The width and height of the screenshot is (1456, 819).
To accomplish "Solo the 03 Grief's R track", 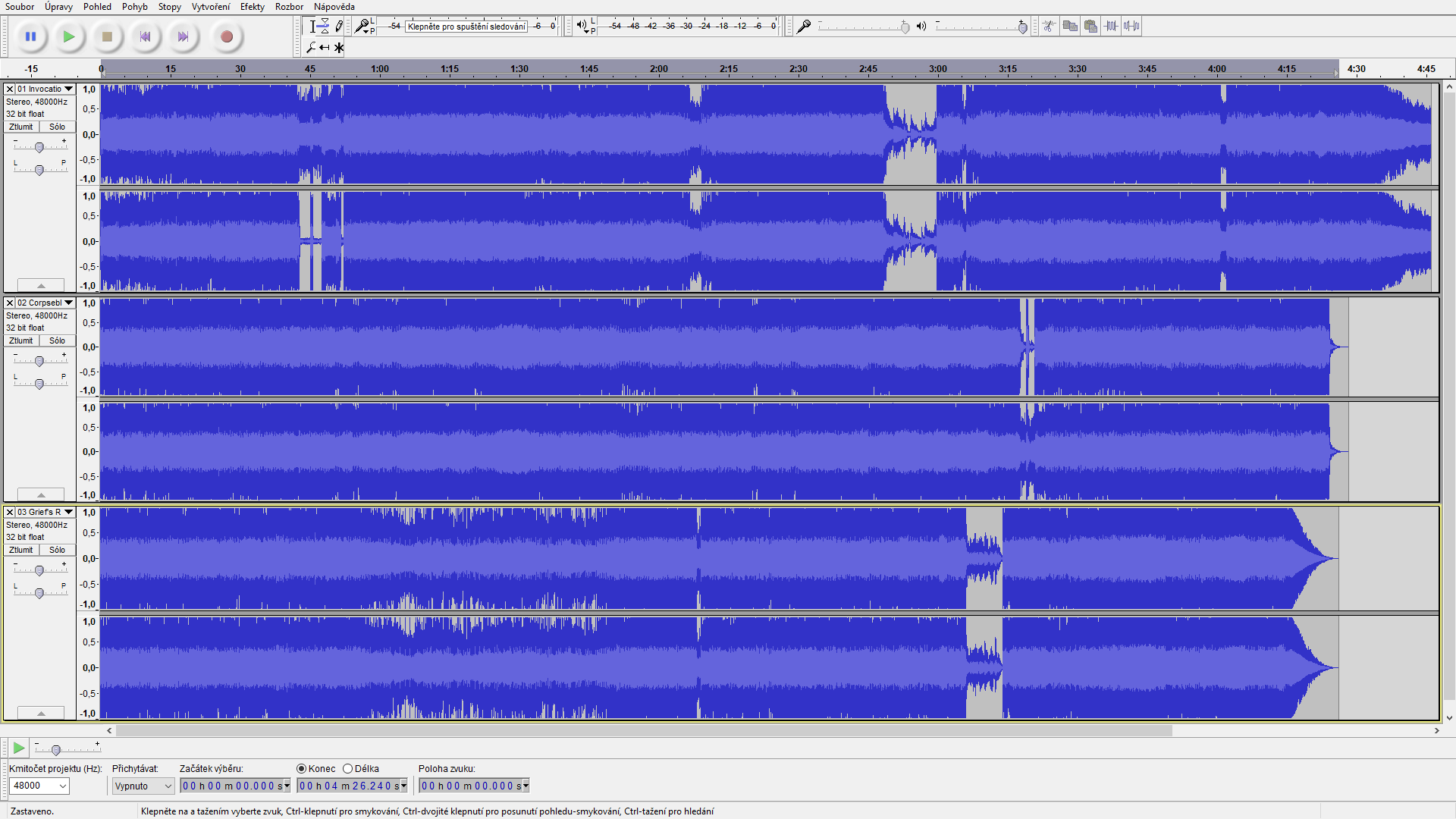I will [57, 550].
